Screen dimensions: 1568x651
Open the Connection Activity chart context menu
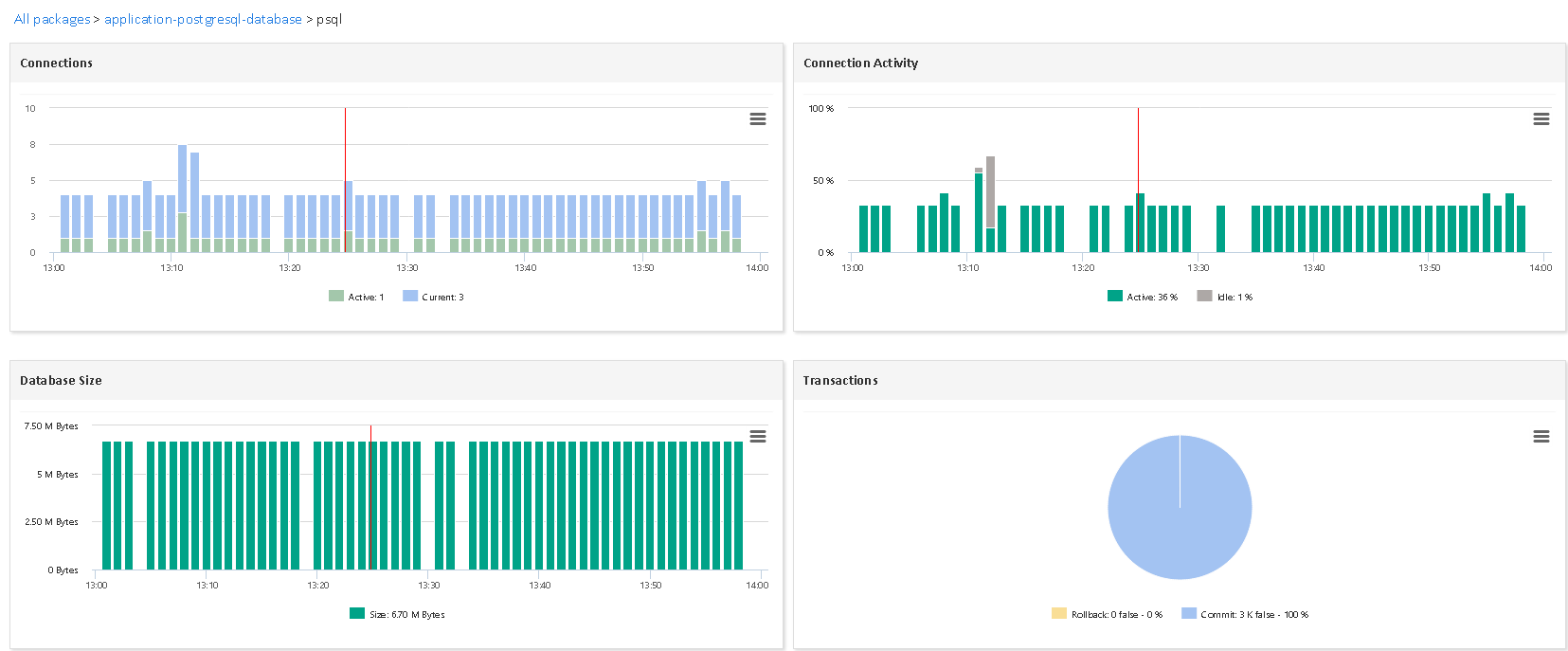(1541, 119)
